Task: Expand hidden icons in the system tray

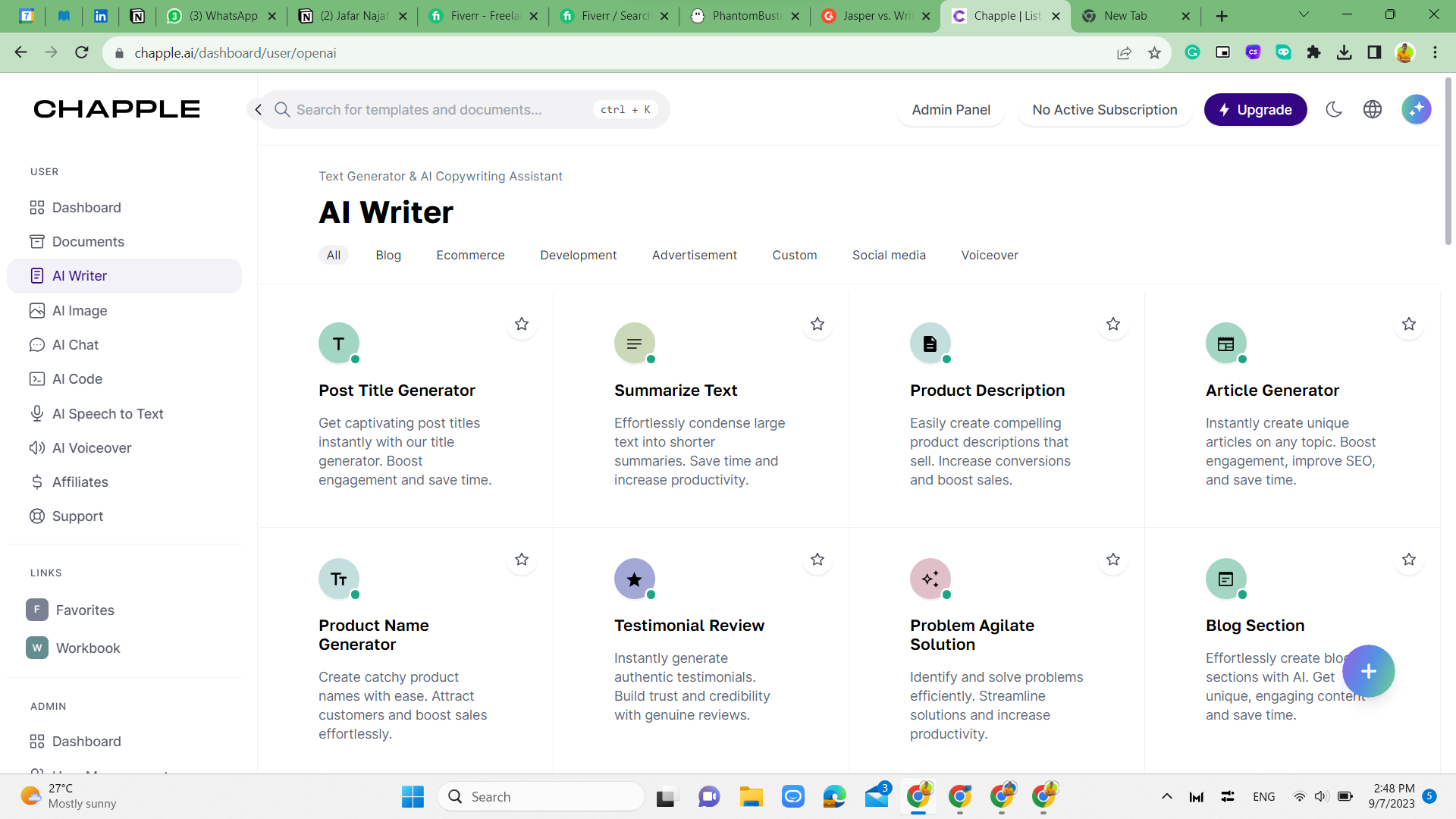Action: coord(1167,796)
